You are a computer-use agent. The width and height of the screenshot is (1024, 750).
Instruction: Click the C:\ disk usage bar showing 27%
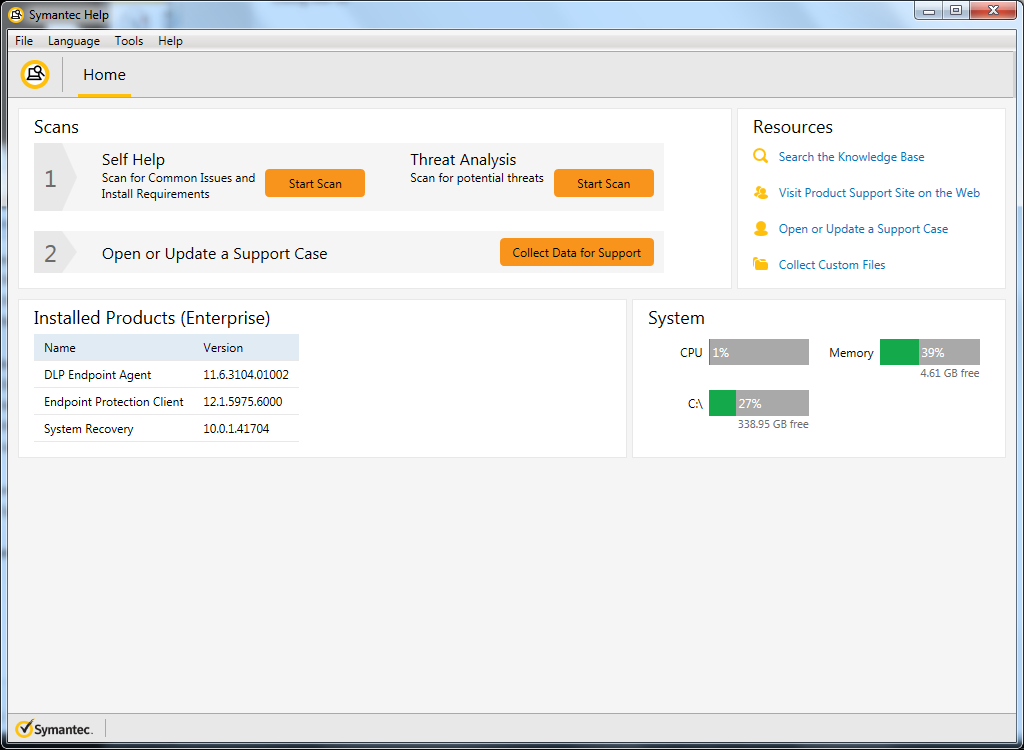point(759,403)
